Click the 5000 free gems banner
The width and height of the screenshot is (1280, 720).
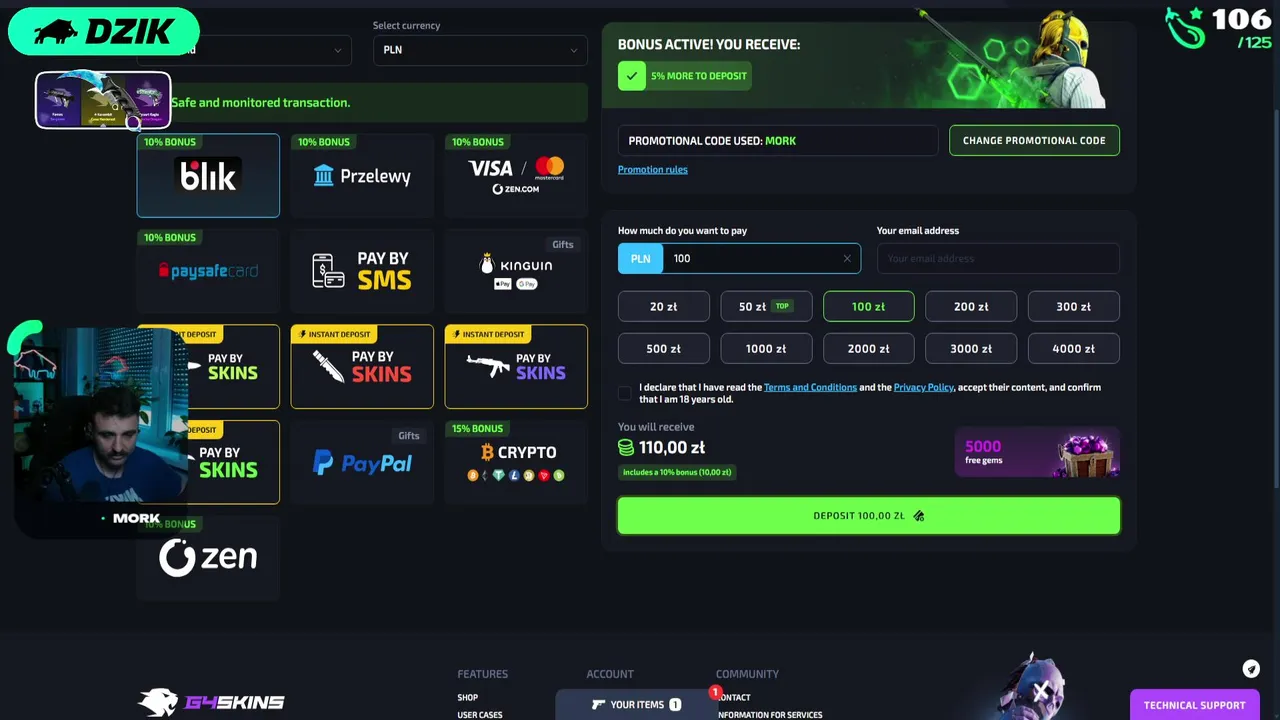(1037, 453)
